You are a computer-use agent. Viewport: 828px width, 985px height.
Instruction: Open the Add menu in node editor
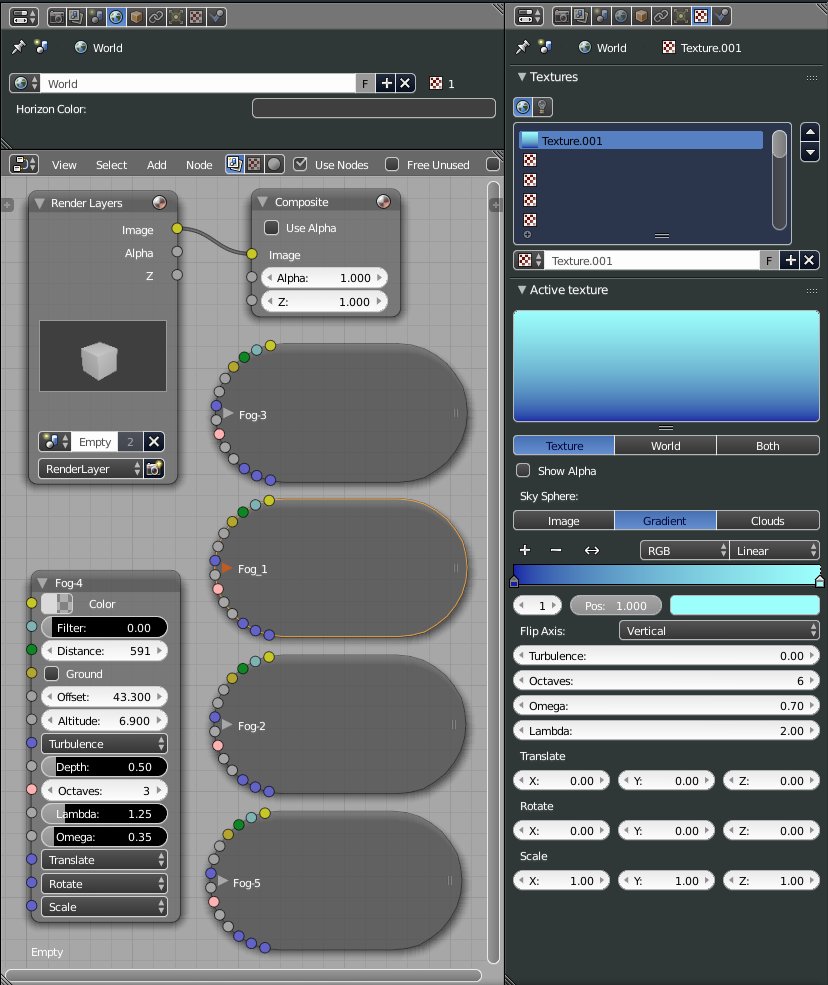[x=157, y=165]
